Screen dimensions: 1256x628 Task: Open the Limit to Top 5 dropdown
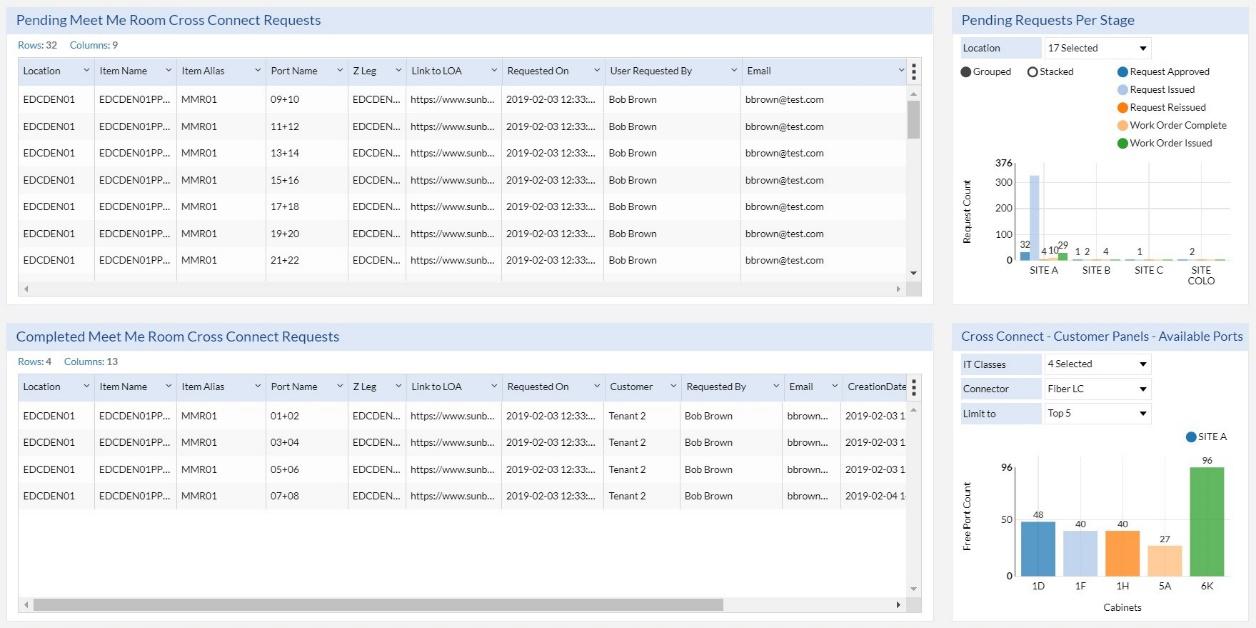(x=1096, y=413)
